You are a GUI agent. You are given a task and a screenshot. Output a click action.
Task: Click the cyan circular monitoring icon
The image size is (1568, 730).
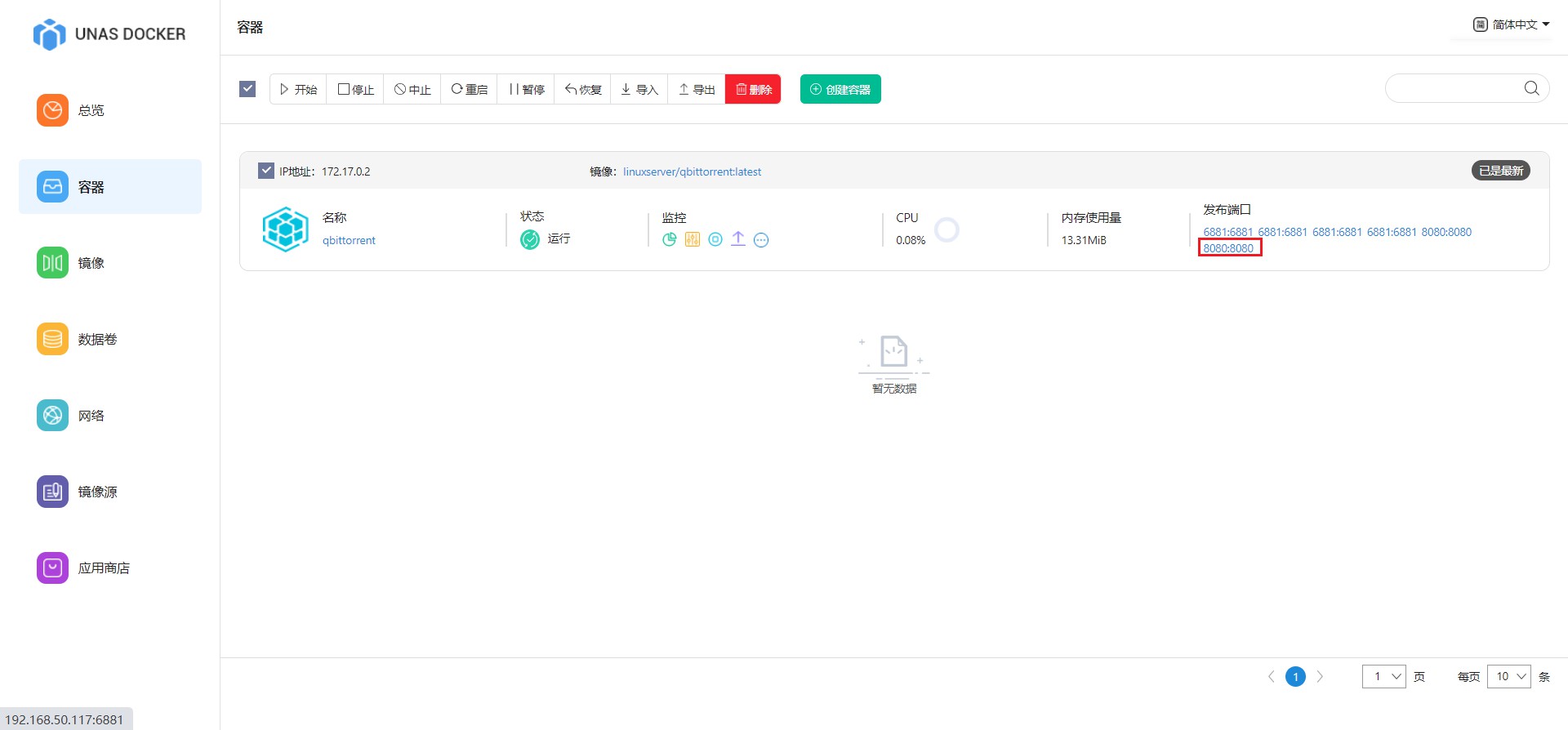tap(715, 239)
